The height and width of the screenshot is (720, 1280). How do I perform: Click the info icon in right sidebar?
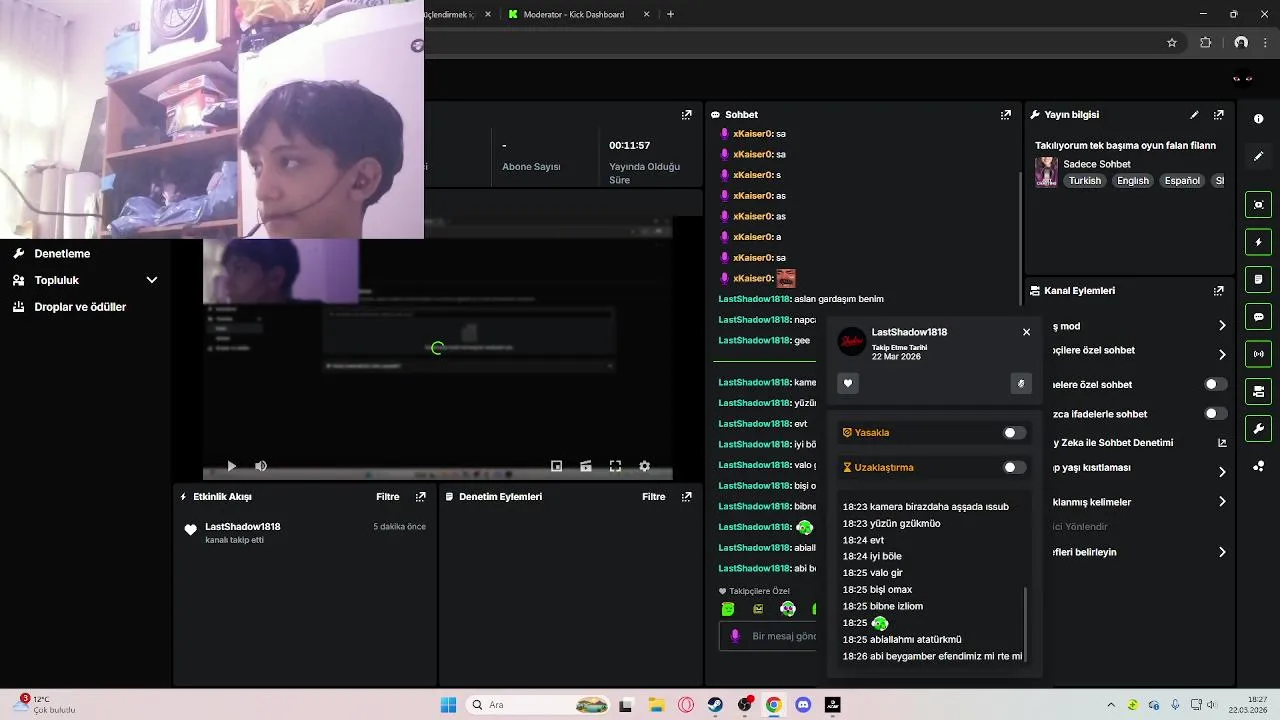[1258, 119]
